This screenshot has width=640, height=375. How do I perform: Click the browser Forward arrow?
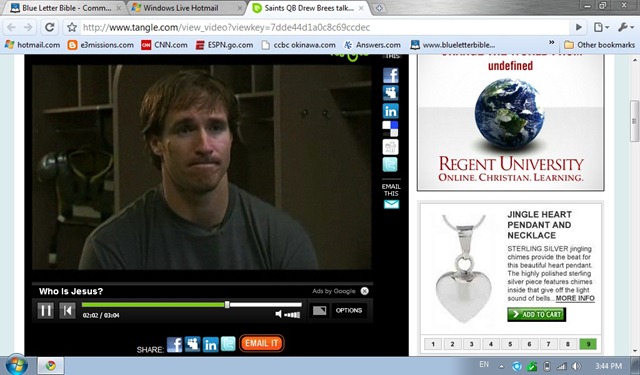click(29, 27)
